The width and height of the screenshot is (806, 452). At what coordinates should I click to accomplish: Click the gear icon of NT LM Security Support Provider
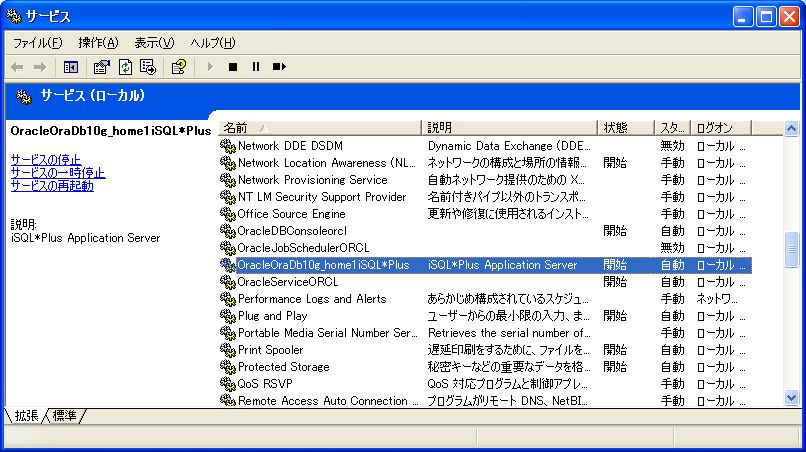click(x=227, y=197)
